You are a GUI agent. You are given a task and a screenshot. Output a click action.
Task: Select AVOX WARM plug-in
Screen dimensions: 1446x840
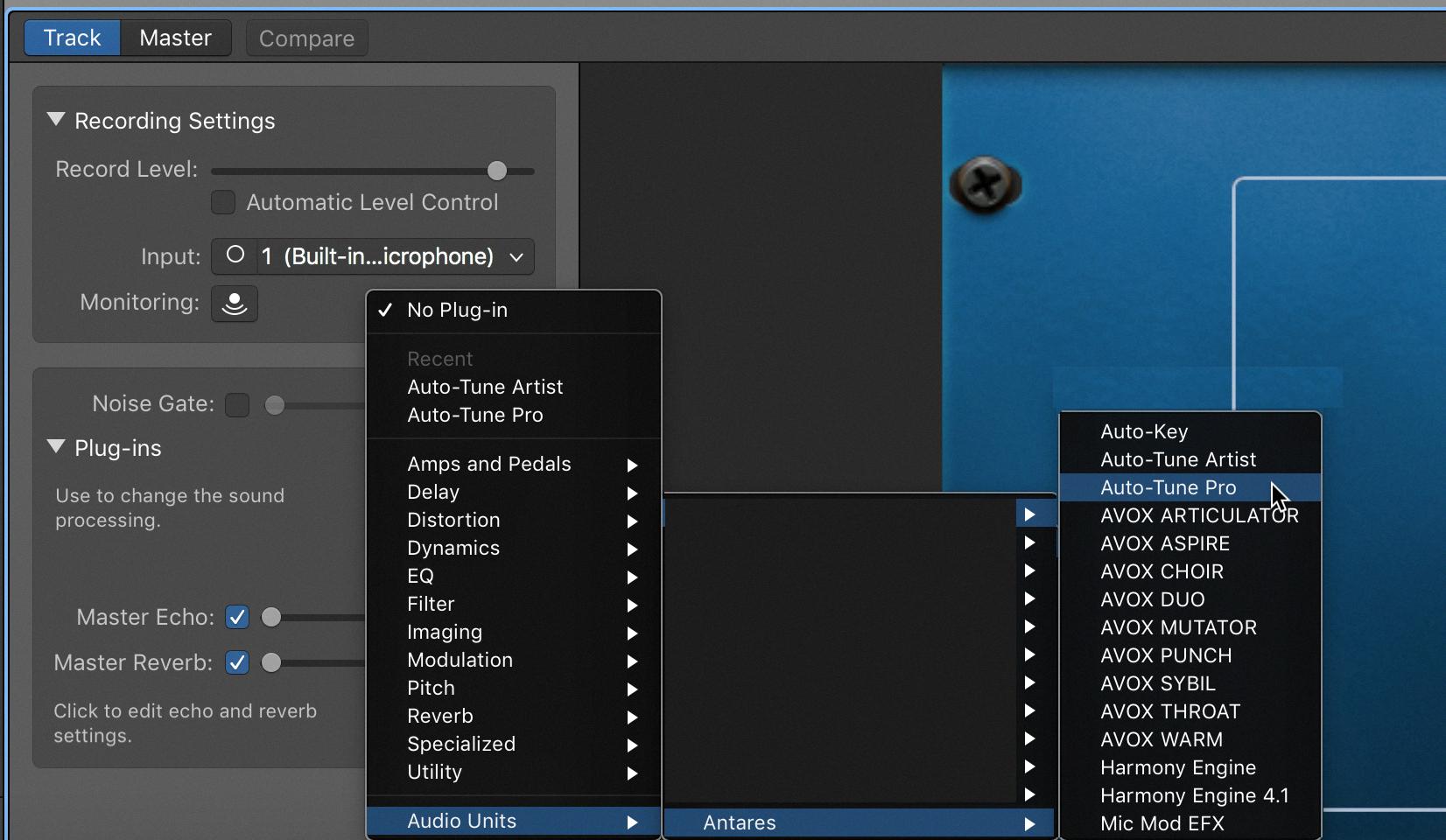pos(1190,739)
